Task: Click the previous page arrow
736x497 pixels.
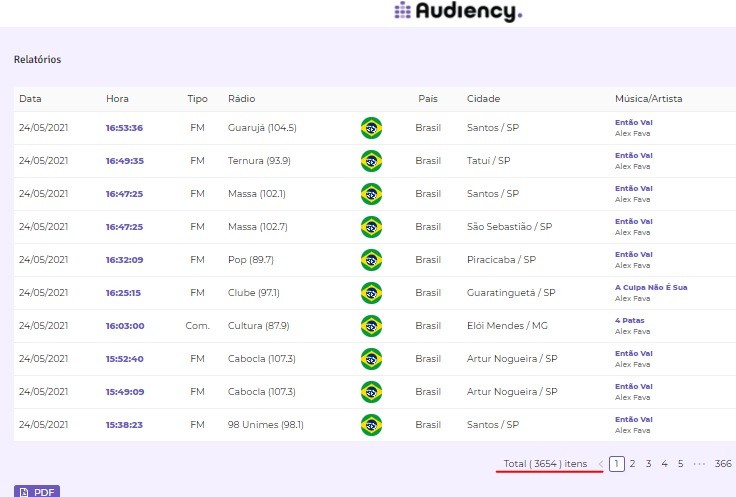Action: (600, 464)
